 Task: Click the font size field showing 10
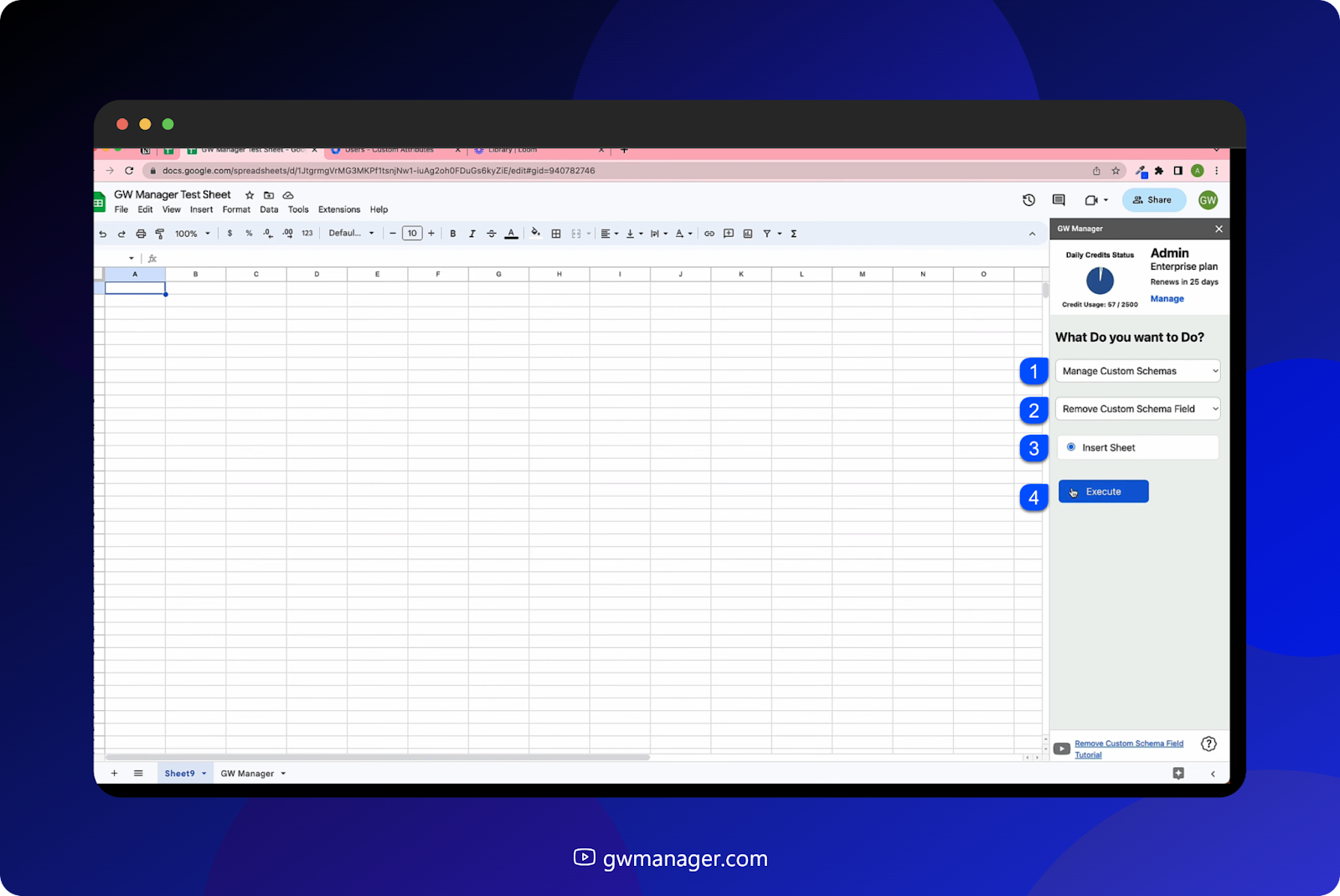(412, 234)
